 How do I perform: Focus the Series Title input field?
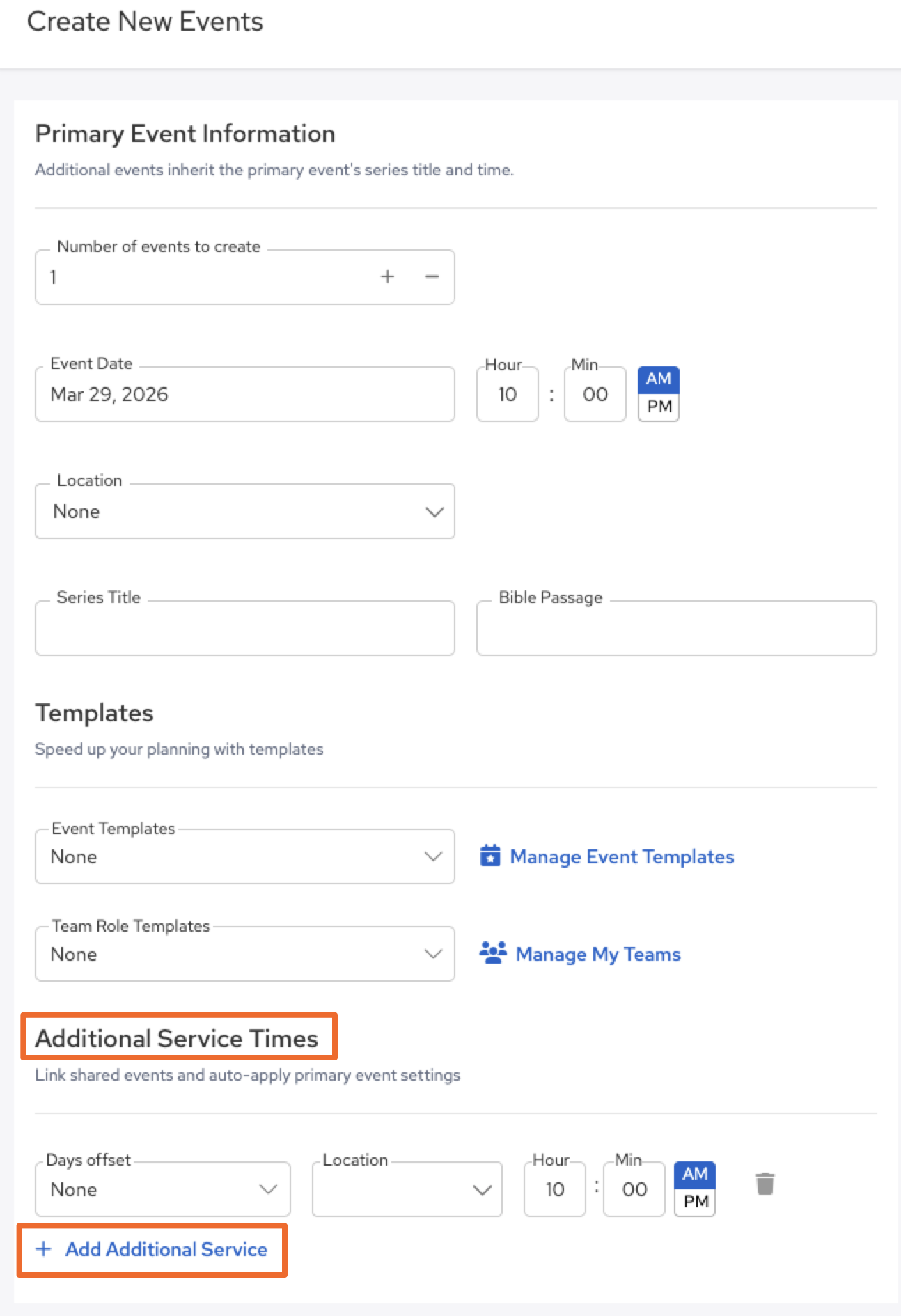[244, 629]
